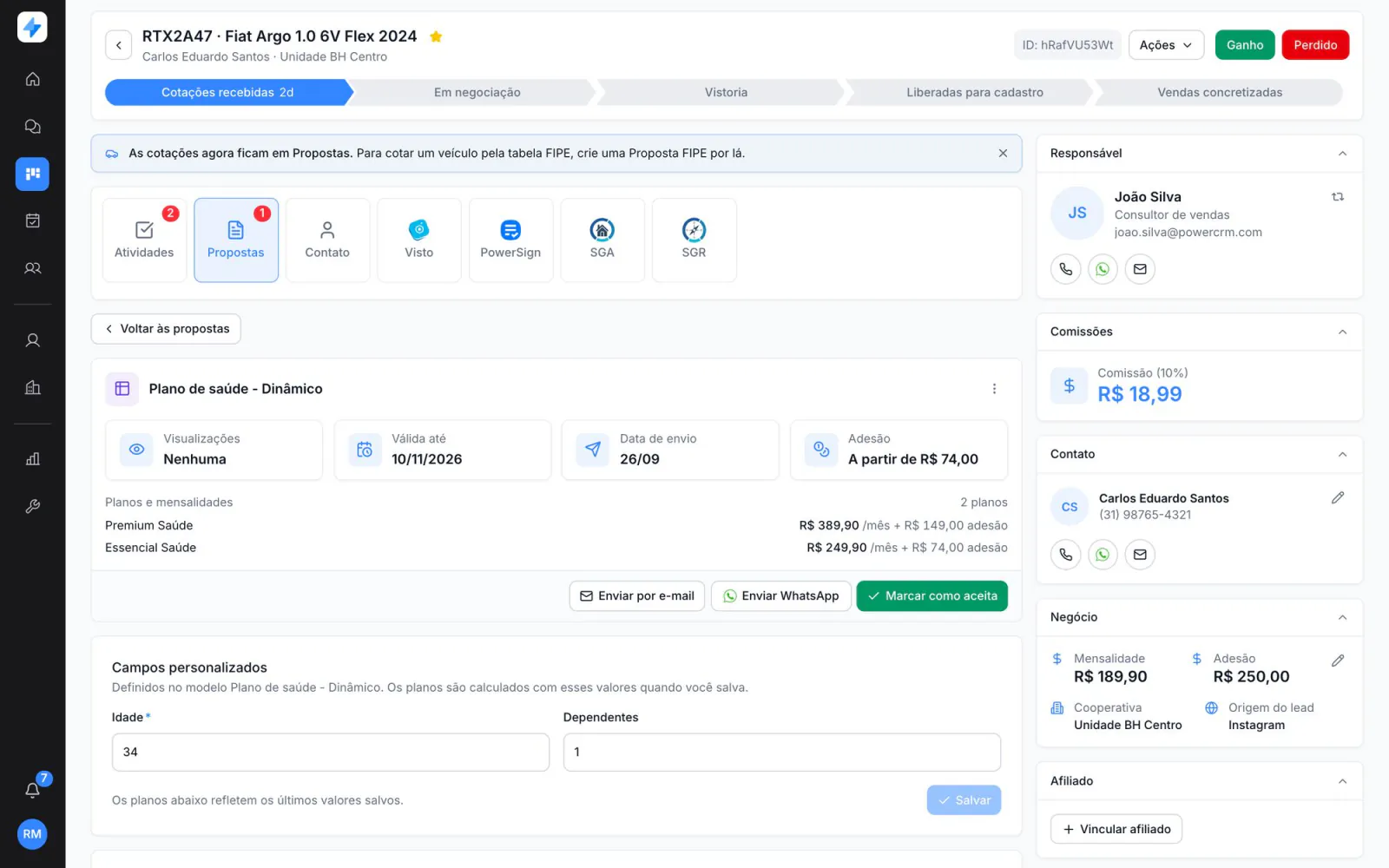The image size is (1389, 868).
Task: Edit Negócio values pencil icon
Action: (1338, 661)
